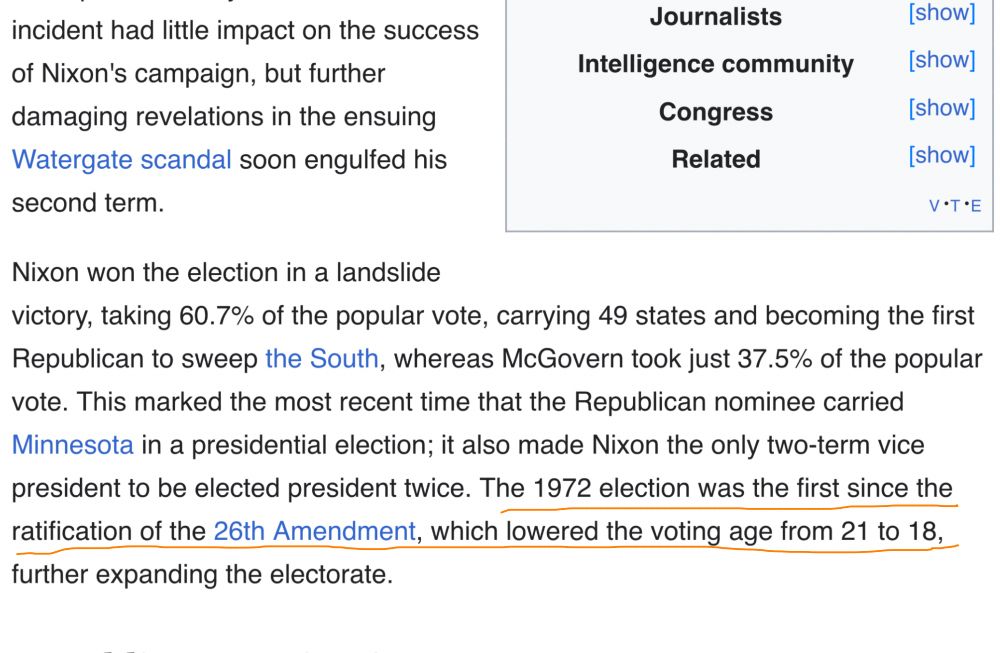
Task: Expand the Related row via show
Action: click(942, 155)
